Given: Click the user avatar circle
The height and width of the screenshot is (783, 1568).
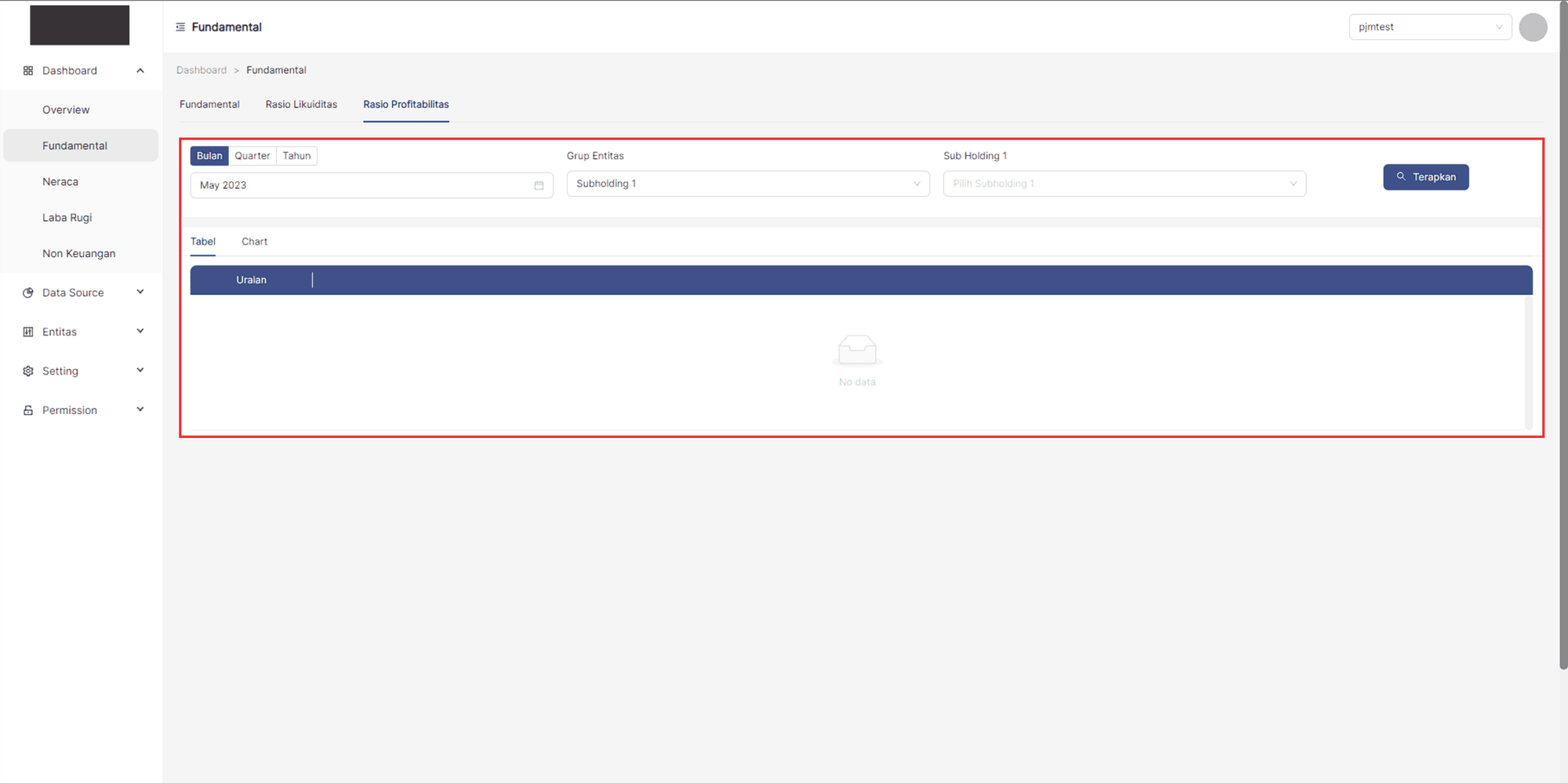Looking at the screenshot, I should (1532, 27).
